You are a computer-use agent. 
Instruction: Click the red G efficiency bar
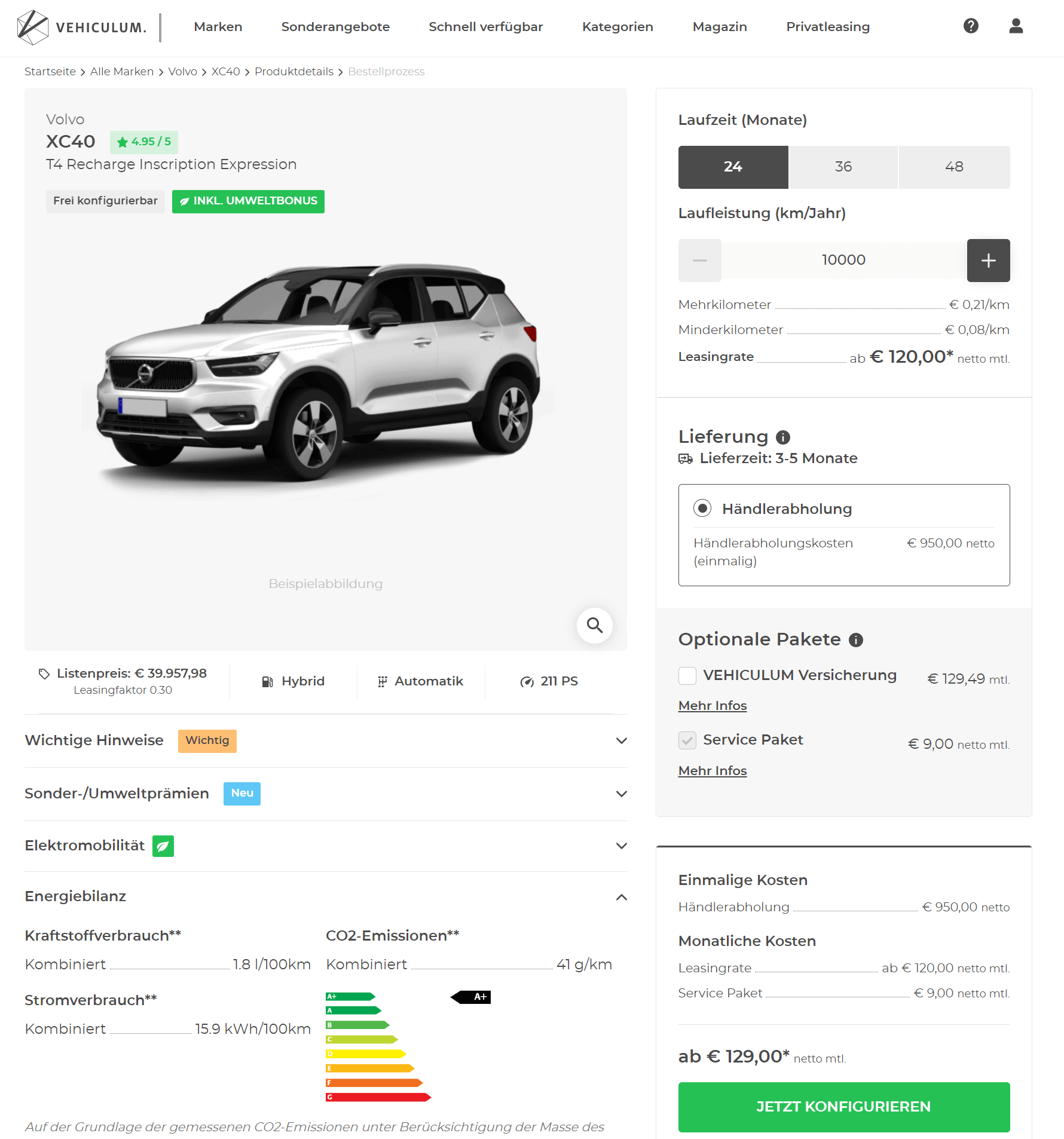click(378, 1097)
